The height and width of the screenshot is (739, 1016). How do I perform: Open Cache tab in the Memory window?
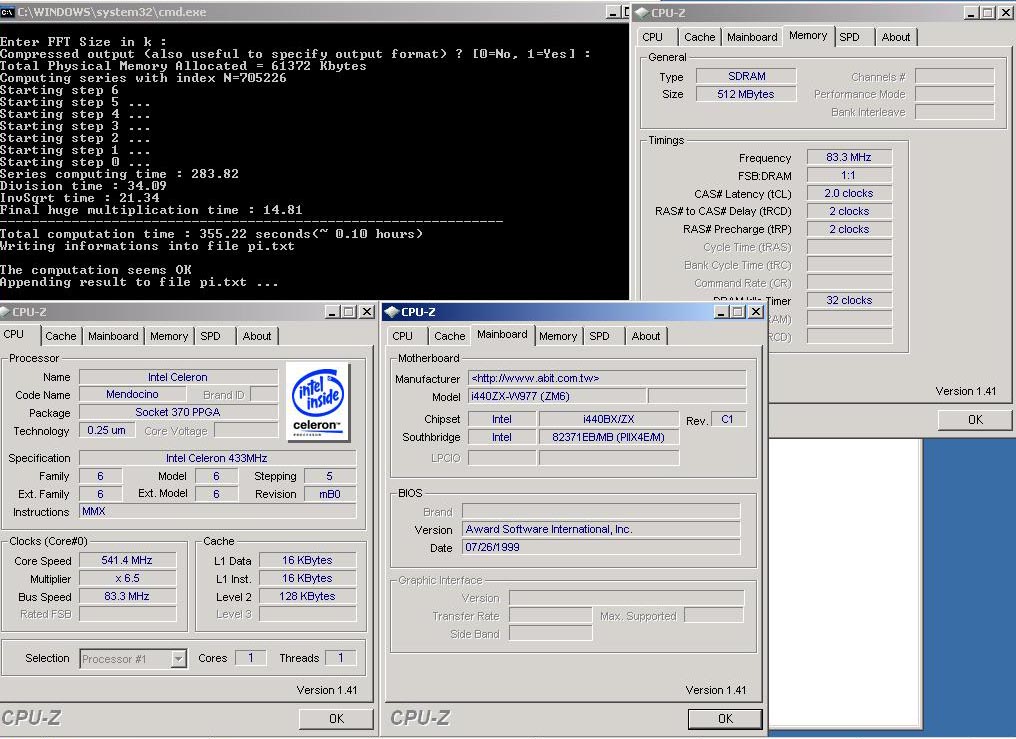(700, 38)
